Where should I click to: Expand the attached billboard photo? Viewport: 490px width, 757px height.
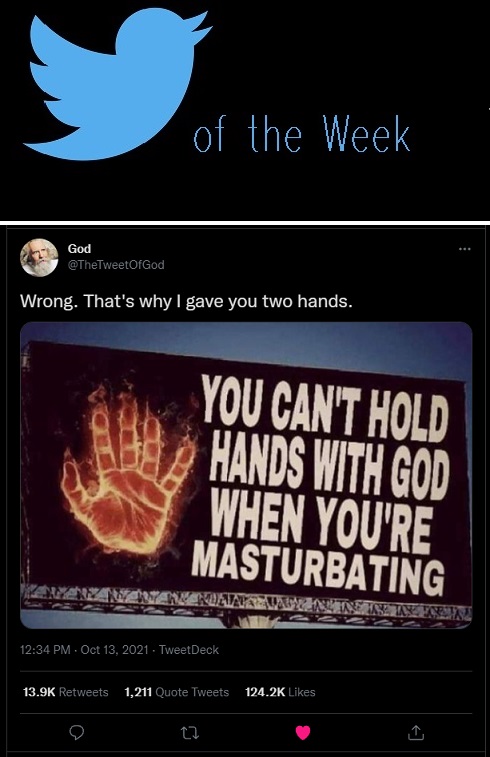246,475
